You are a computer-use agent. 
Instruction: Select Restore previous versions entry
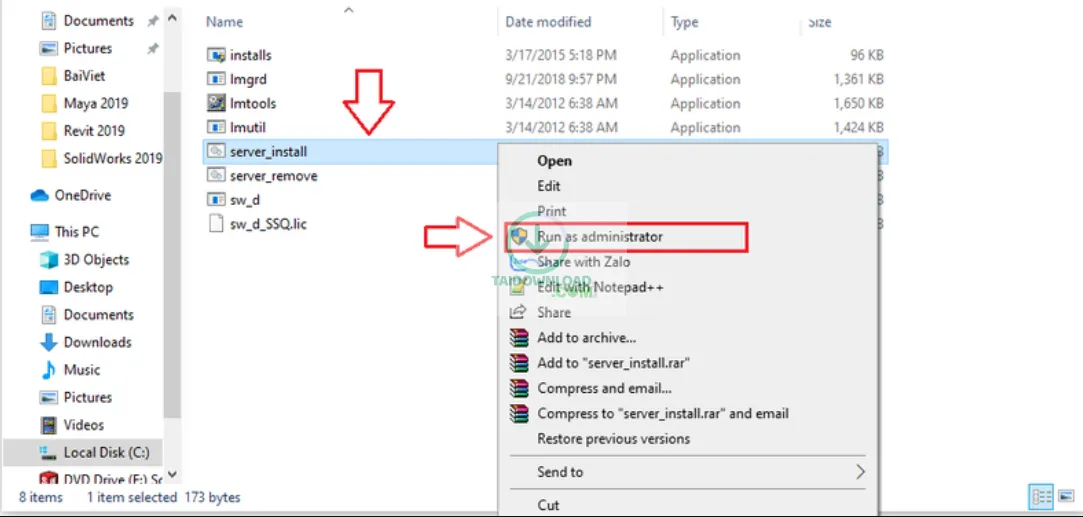click(x=613, y=439)
